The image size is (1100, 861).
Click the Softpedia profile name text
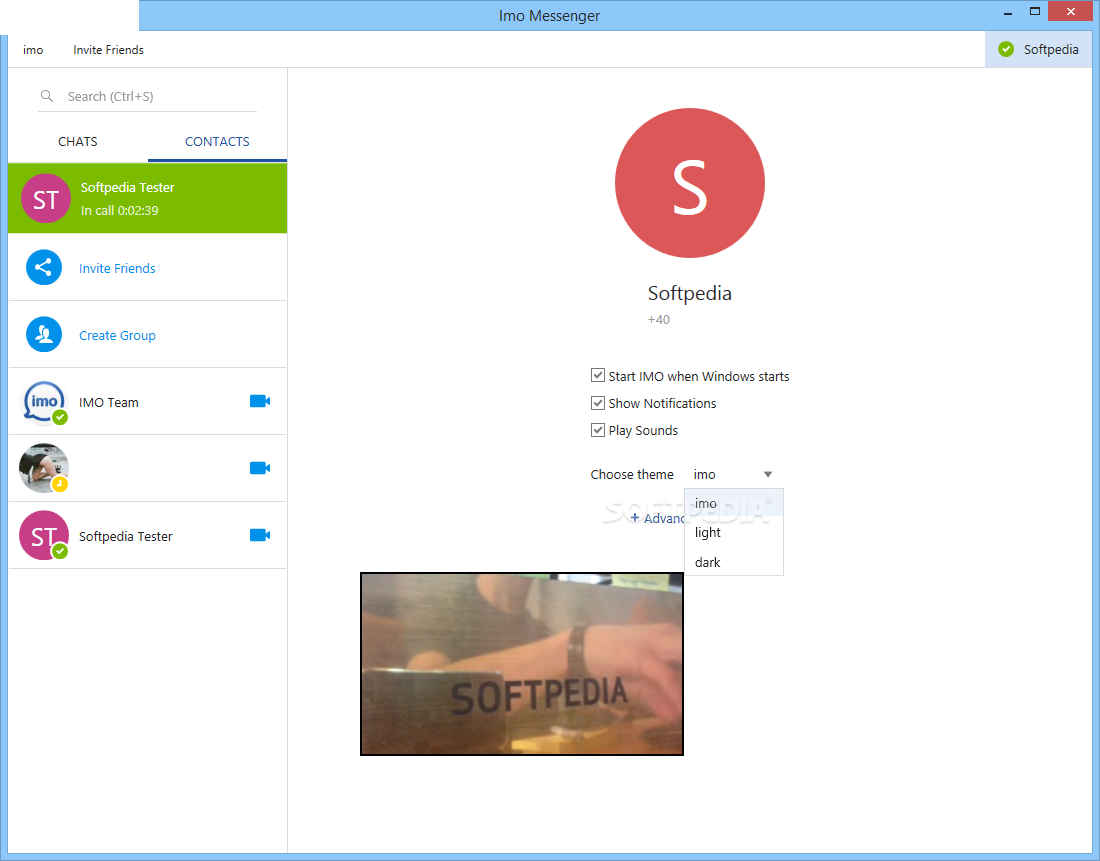tap(690, 293)
